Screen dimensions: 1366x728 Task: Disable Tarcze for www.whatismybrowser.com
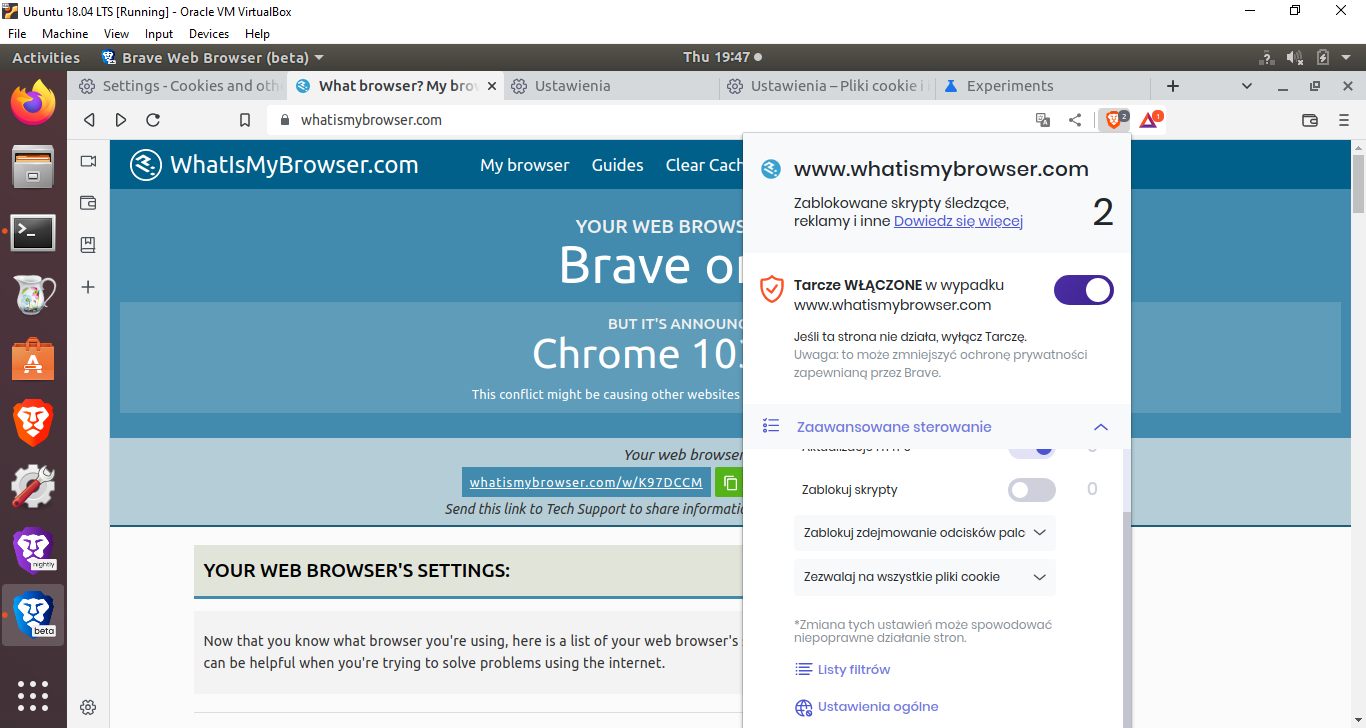(1083, 290)
